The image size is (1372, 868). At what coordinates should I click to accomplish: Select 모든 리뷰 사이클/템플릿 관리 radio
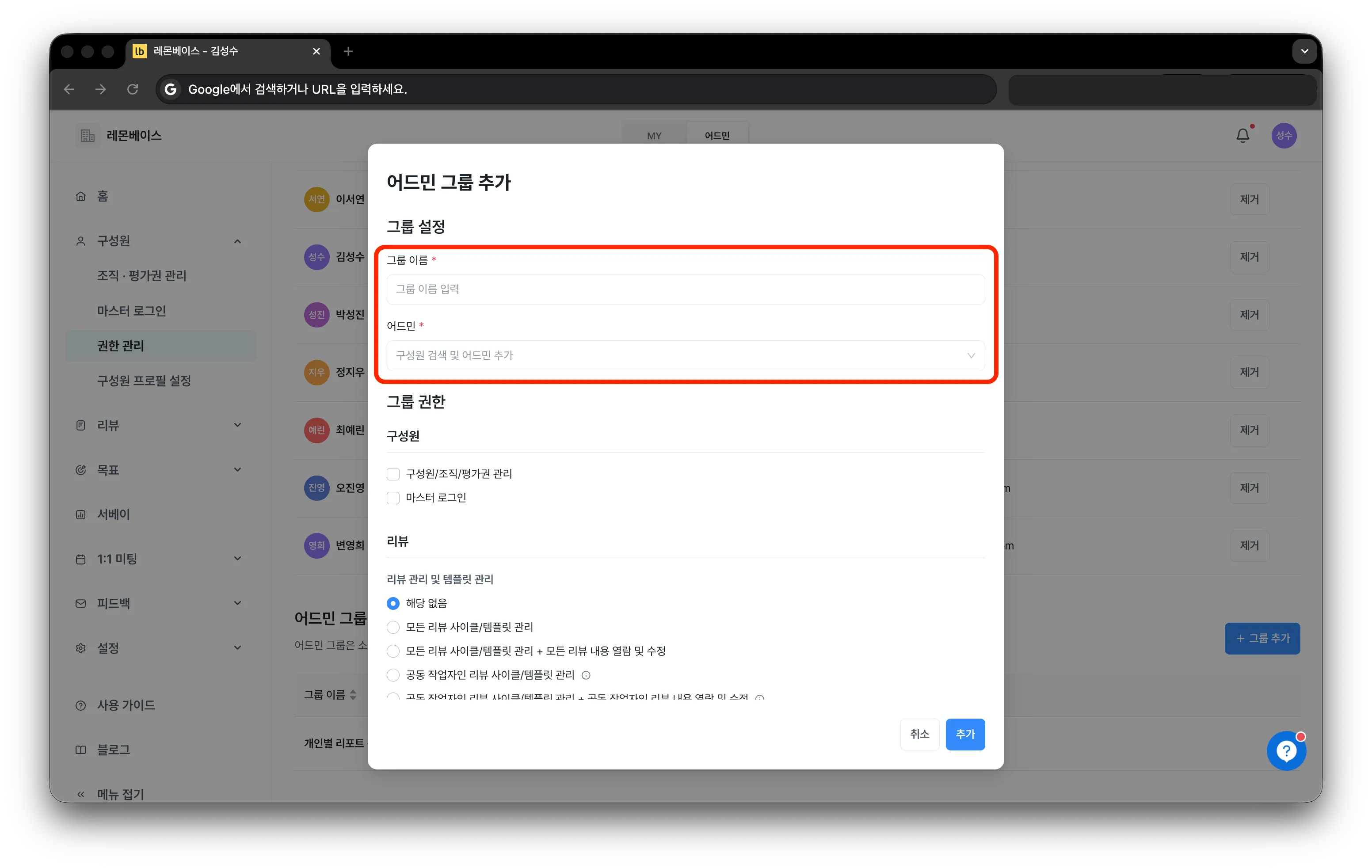click(x=393, y=627)
